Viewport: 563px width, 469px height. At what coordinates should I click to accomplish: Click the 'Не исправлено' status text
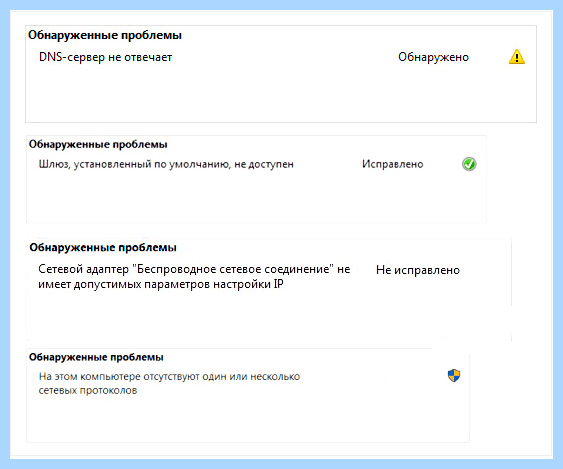418,270
